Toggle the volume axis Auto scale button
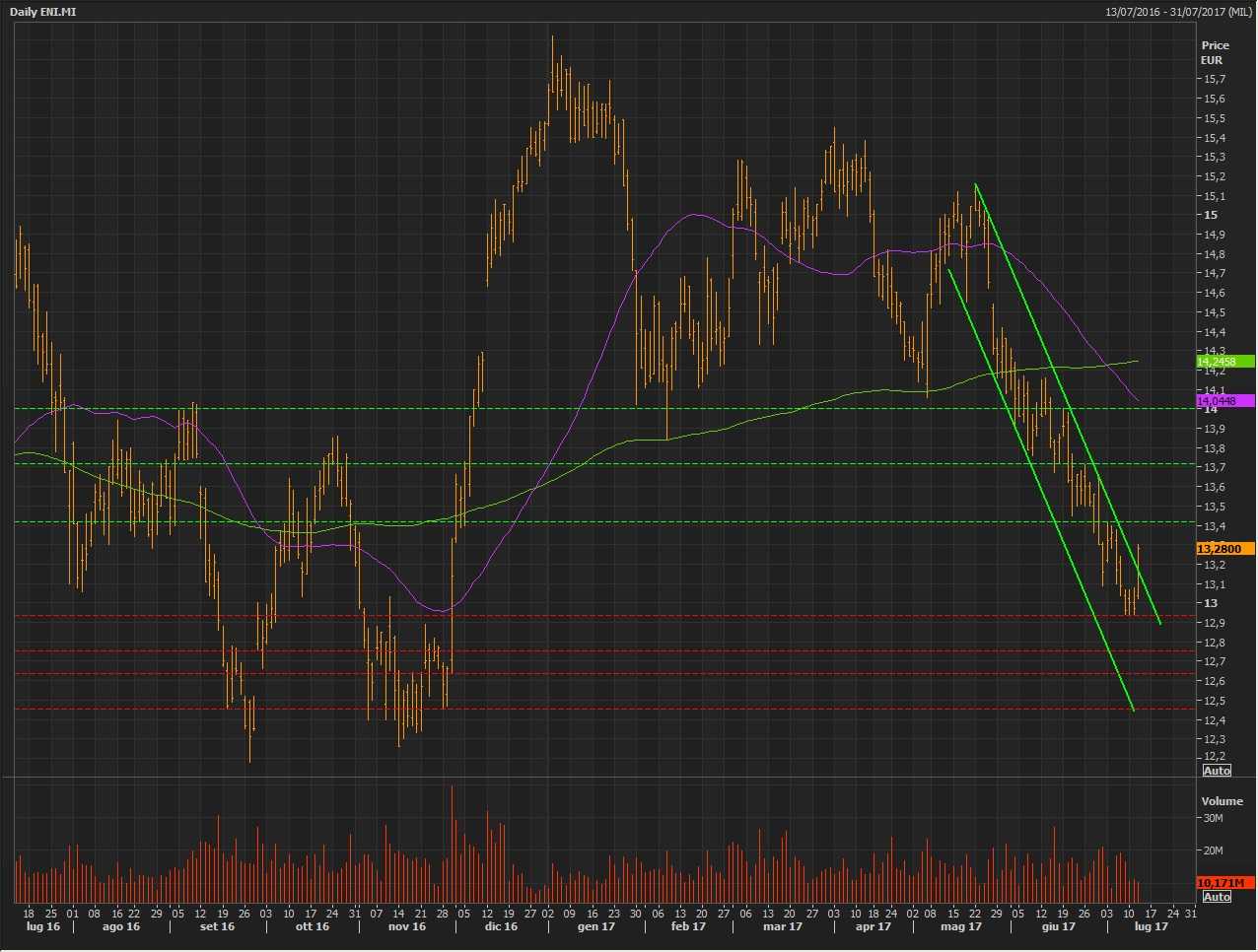The width and height of the screenshot is (1258, 952). click(x=1217, y=897)
